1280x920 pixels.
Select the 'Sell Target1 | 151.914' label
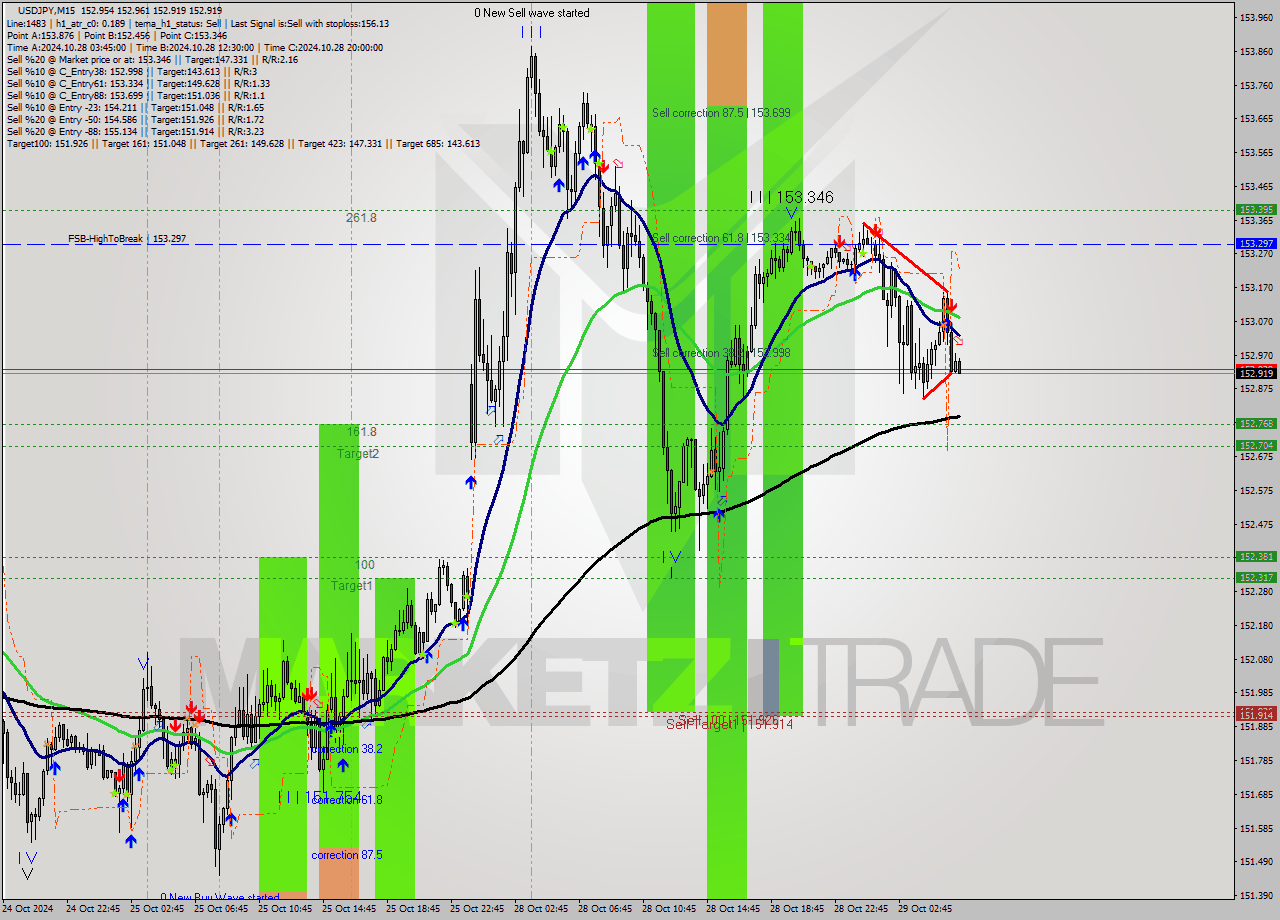click(x=729, y=724)
